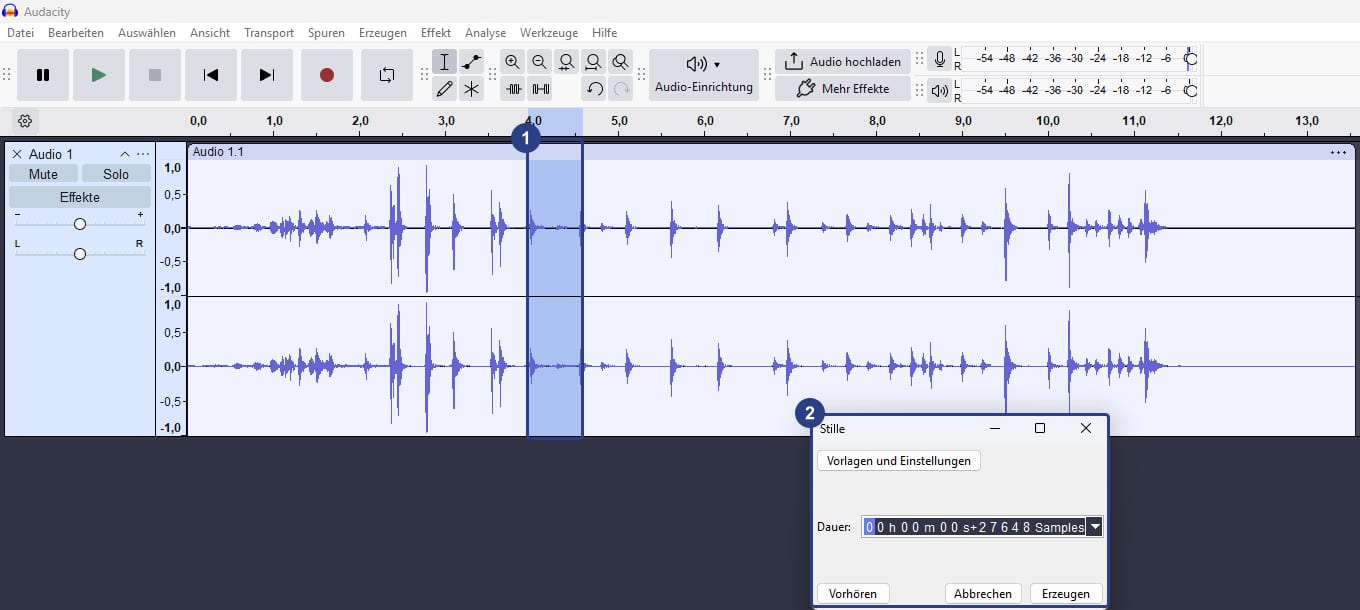
Task: Fit project to width zoom icon
Action: tap(594, 62)
